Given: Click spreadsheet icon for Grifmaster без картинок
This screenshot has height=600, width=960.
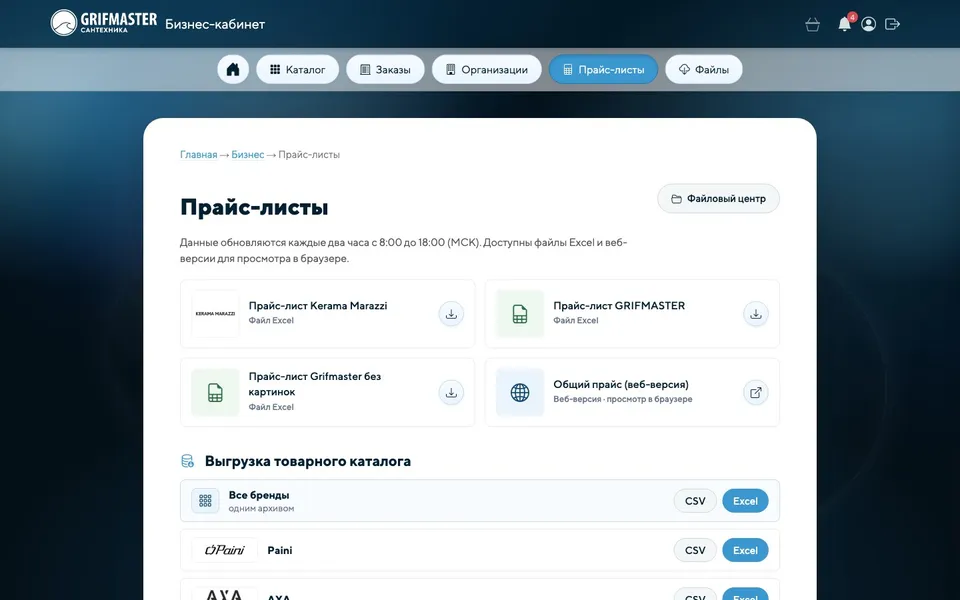Looking at the screenshot, I should (215, 392).
